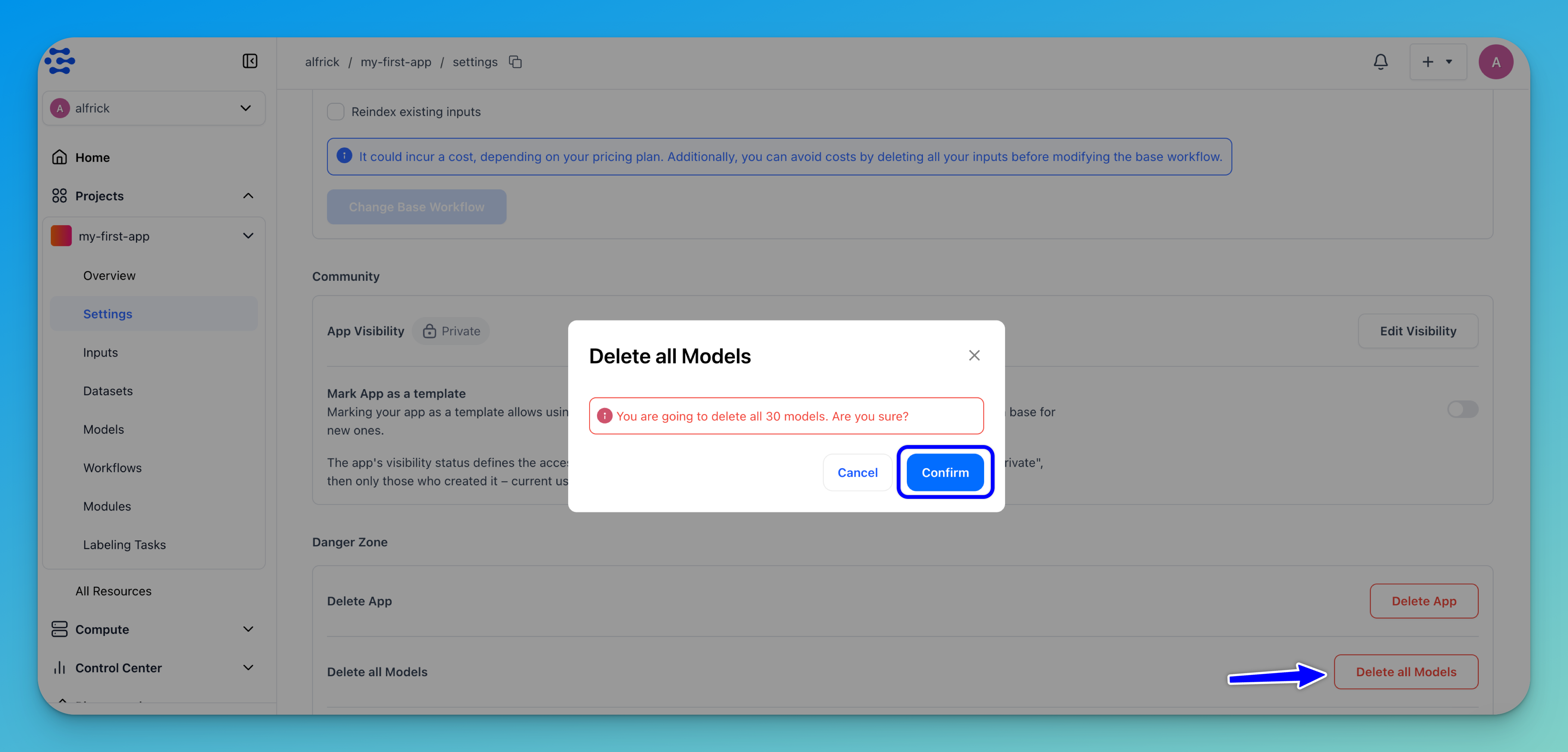Close the Delete all Models dialog

974,355
